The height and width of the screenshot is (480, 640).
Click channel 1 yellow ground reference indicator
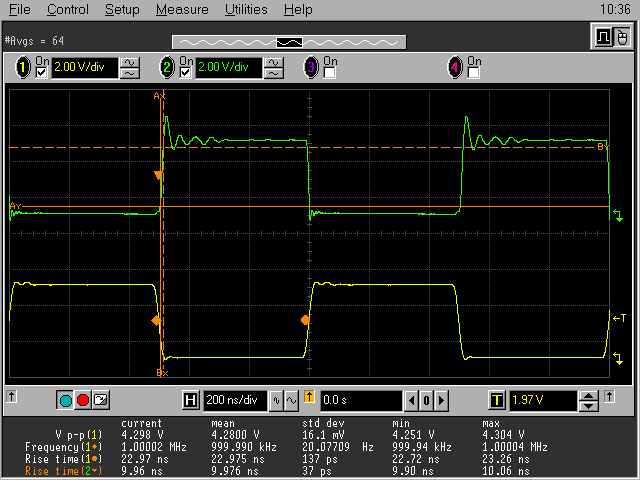tap(618, 358)
